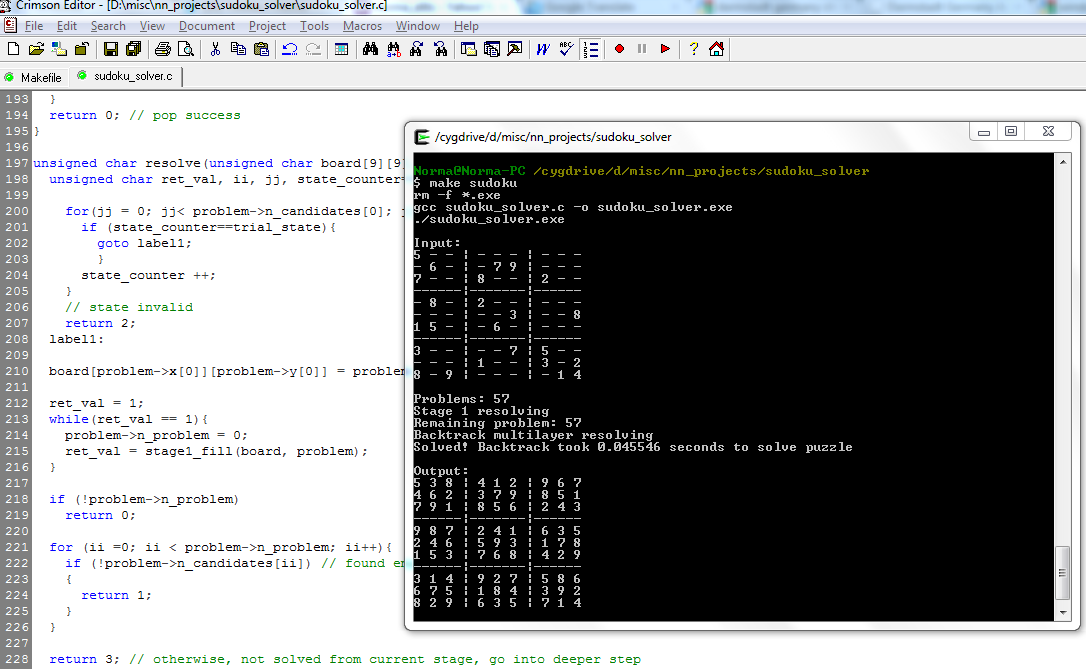Create a new document with toolbar icon
The height and width of the screenshot is (669, 1086).
(x=13, y=49)
